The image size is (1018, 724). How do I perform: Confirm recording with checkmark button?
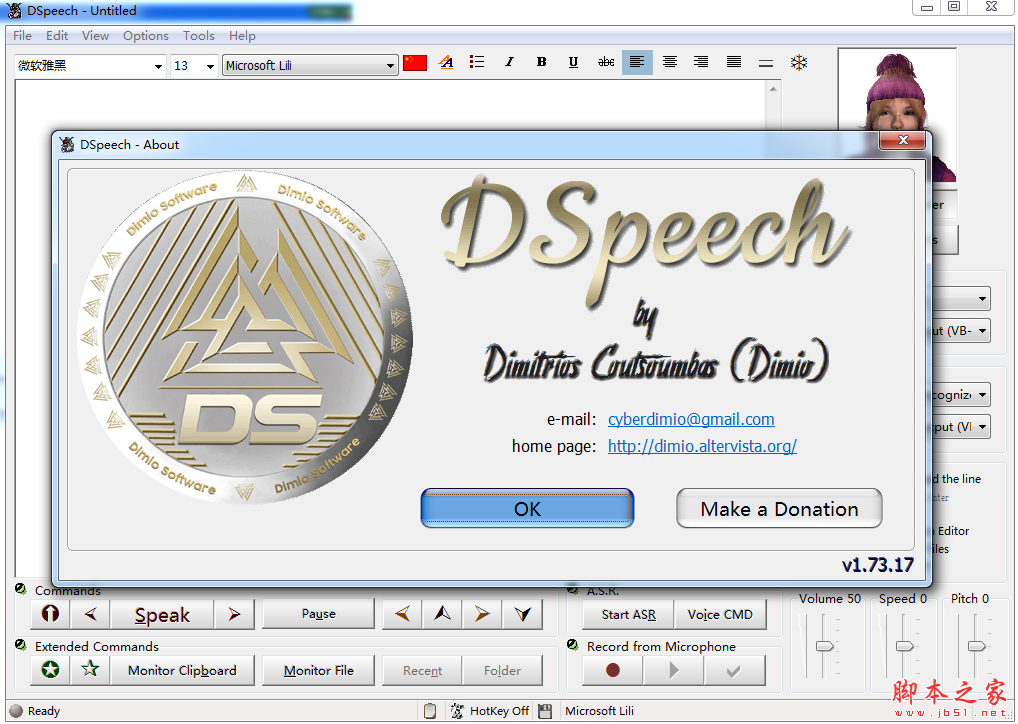[734, 670]
